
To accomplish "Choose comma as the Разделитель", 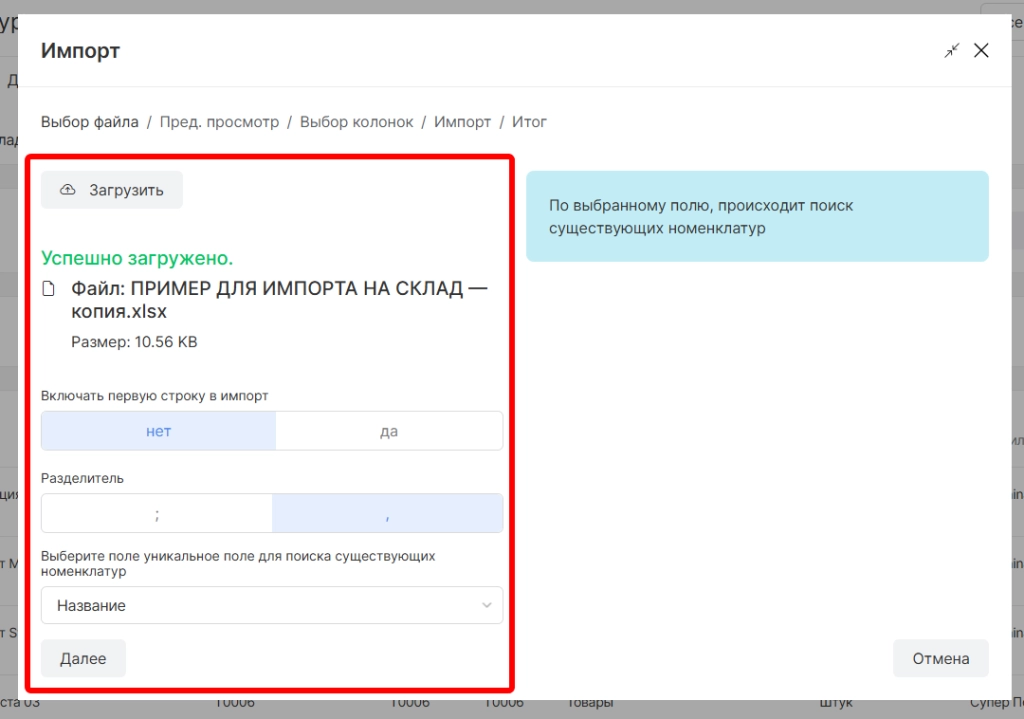I will pos(387,513).
